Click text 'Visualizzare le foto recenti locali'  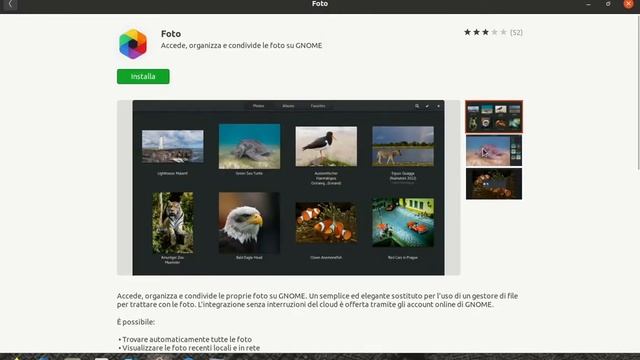coord(183,348)
